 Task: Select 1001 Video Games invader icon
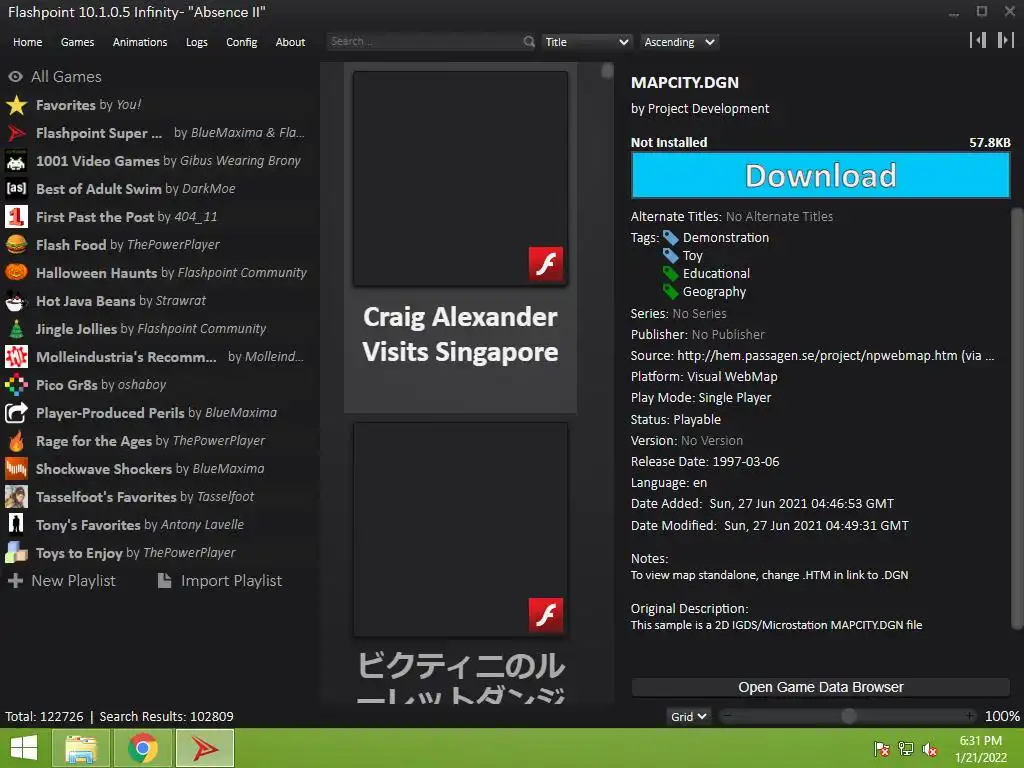[16, 161]
